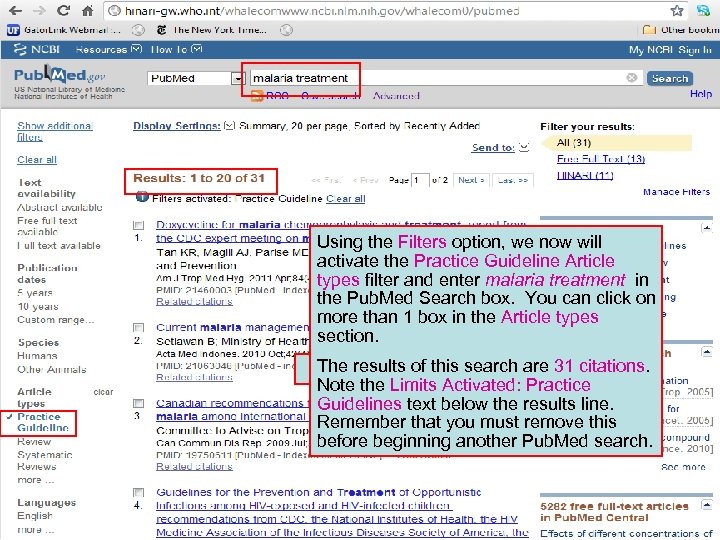
Task: Clear the search box with the X icon
Action: click(632, 78)
